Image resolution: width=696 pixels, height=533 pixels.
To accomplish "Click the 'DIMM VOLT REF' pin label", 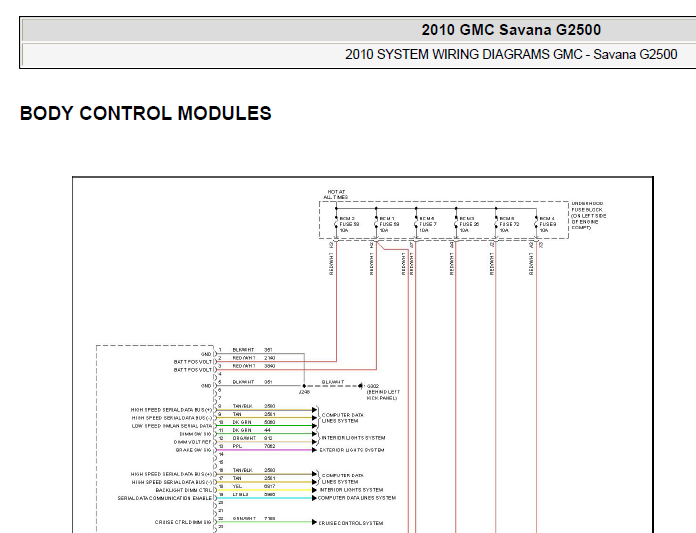I will (x=193, y=442).
